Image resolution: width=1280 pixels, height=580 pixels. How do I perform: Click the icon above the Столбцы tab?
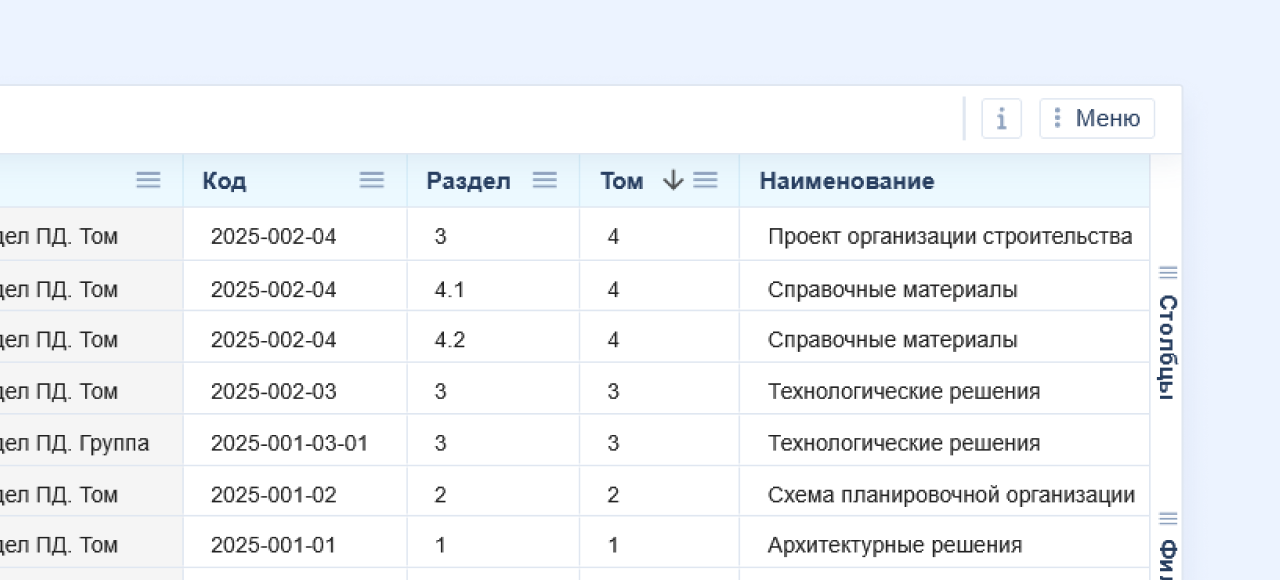click(1167, 272)
